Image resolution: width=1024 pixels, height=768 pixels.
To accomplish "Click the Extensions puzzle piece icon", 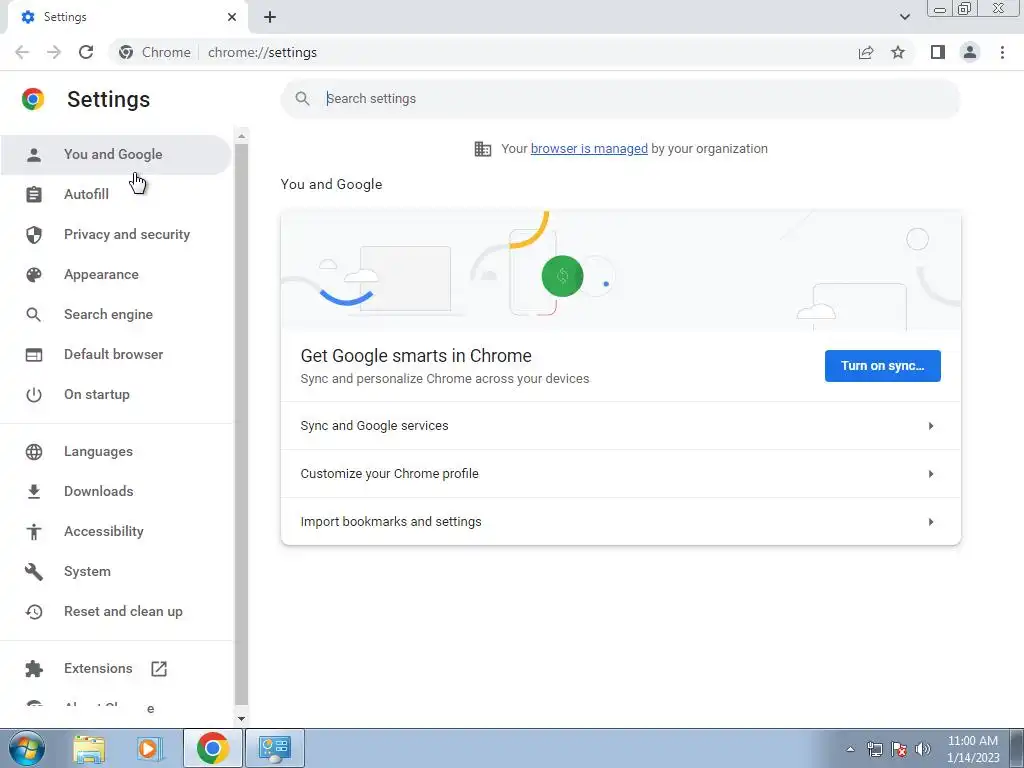I will tap(34, 668).
